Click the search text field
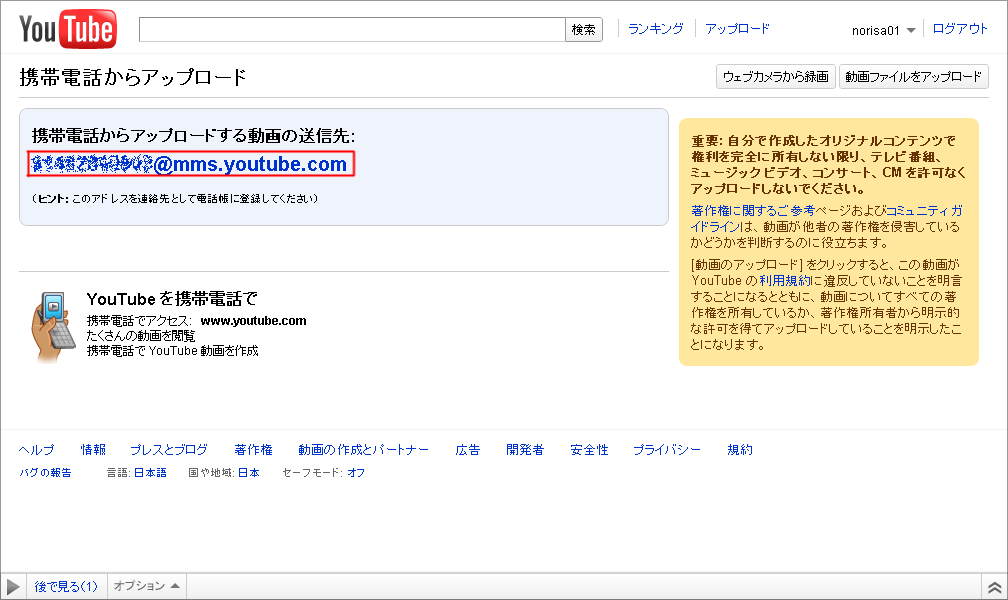Screen dimensions: 1008x600 click(x=352, y=30)
